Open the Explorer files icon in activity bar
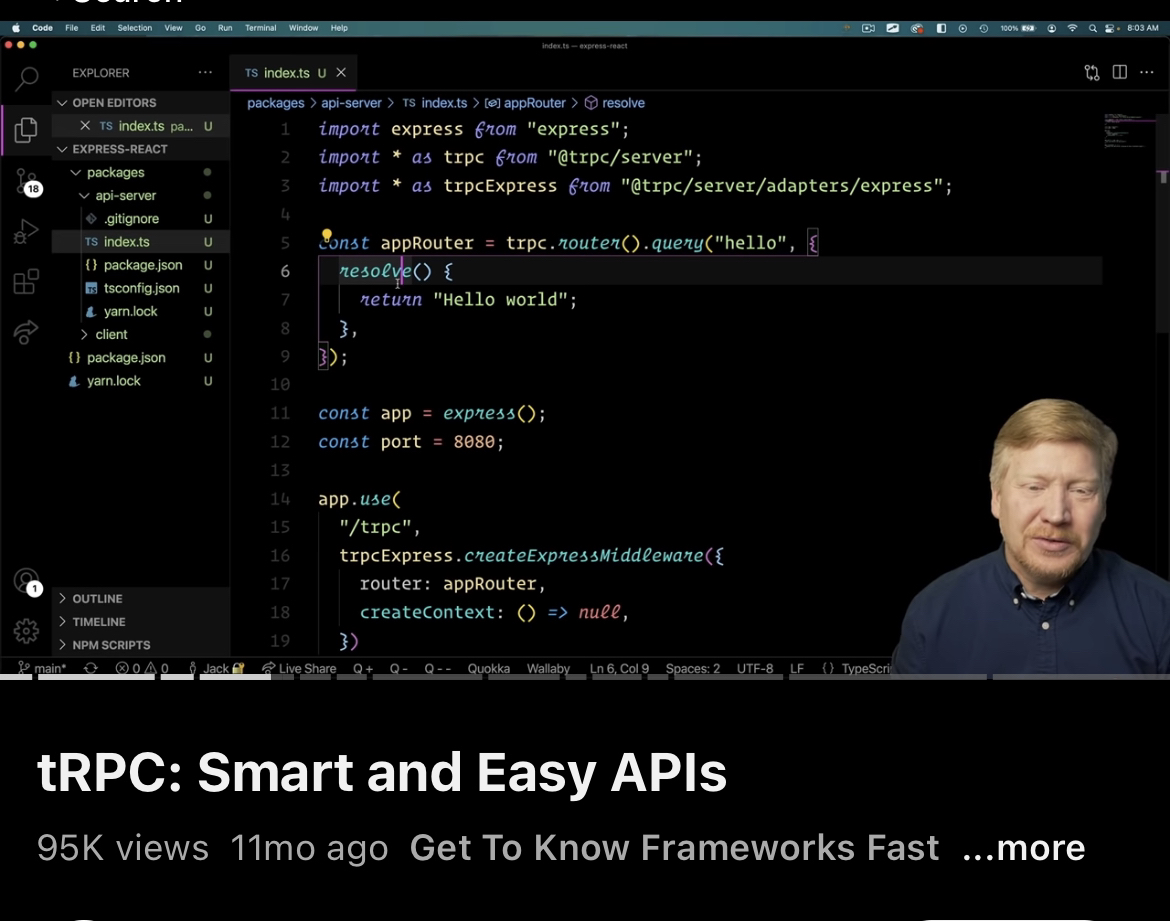The height and width of the screenshot is (921, 1170). pyautogui.click(x=25, y=130)
